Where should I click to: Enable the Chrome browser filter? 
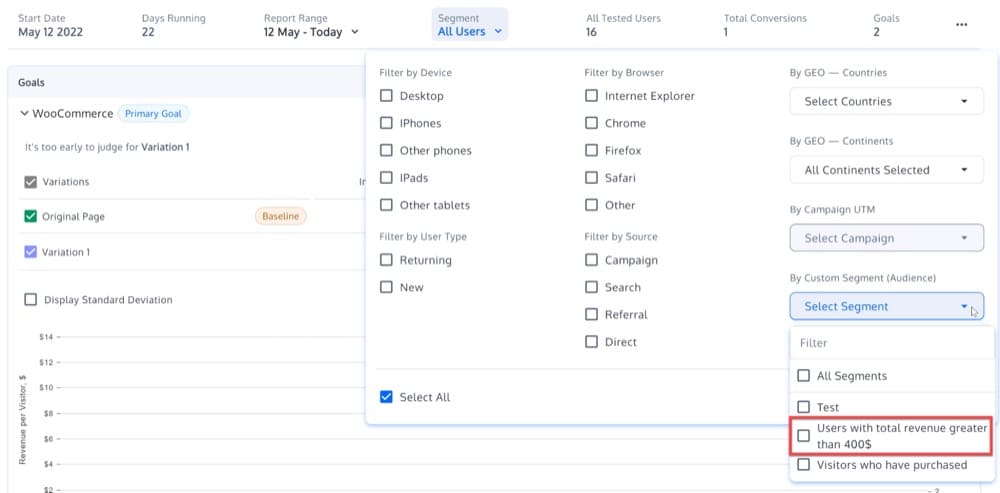point(592,124)
